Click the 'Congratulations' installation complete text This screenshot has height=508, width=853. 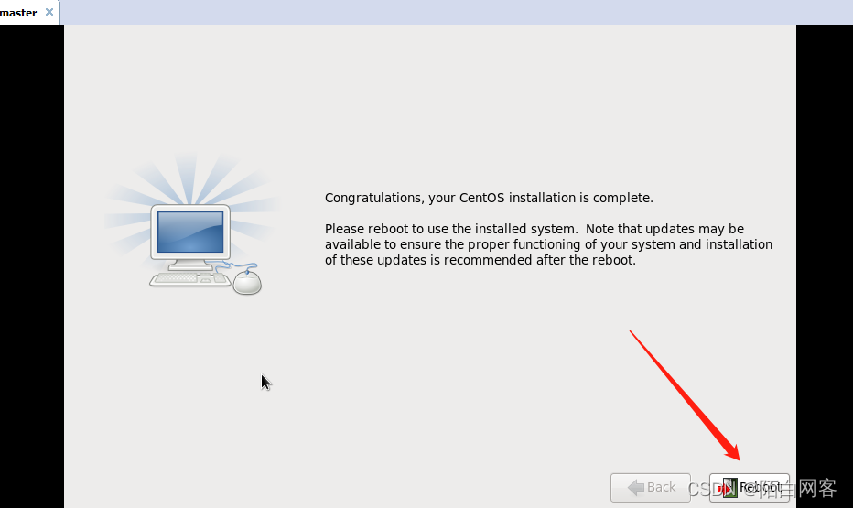(x=489, y=197)
